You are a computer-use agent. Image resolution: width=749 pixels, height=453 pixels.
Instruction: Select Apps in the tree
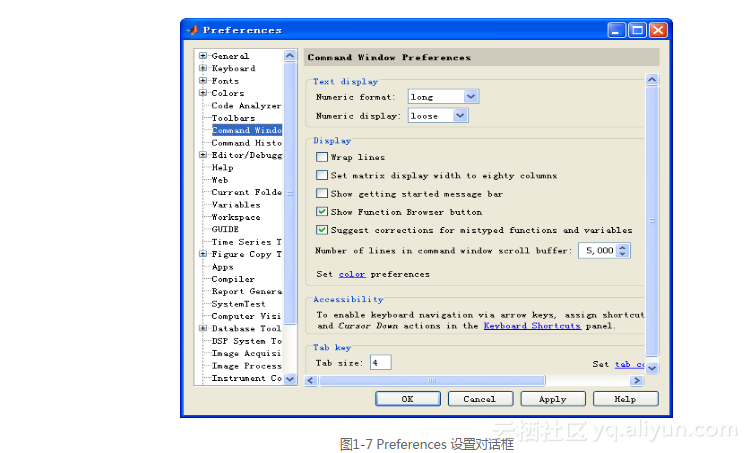(x=223, y=267)
